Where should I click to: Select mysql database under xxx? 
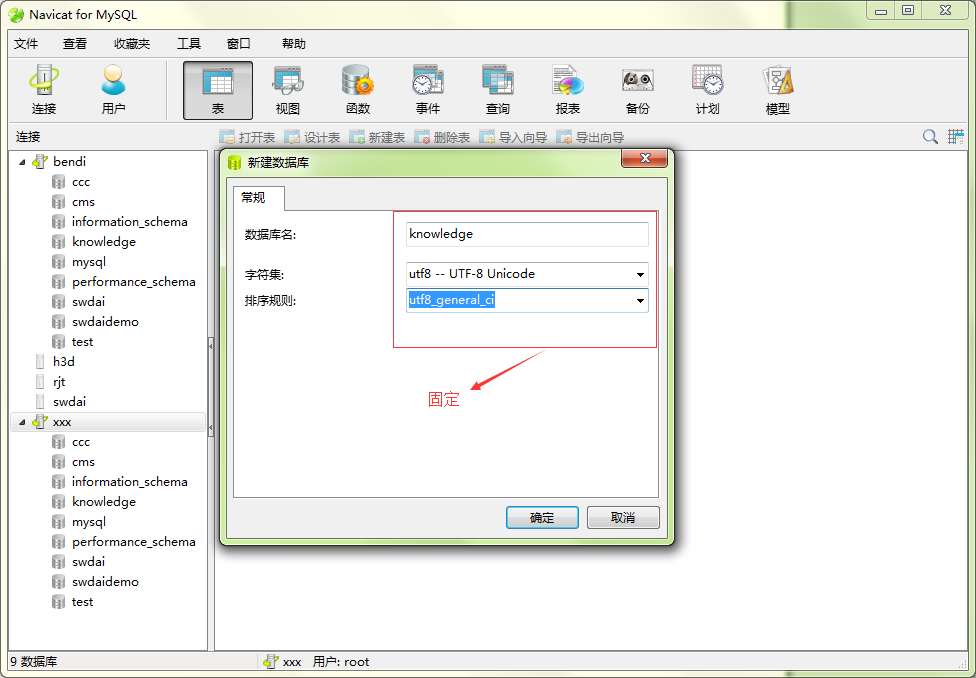coord(89,522)
